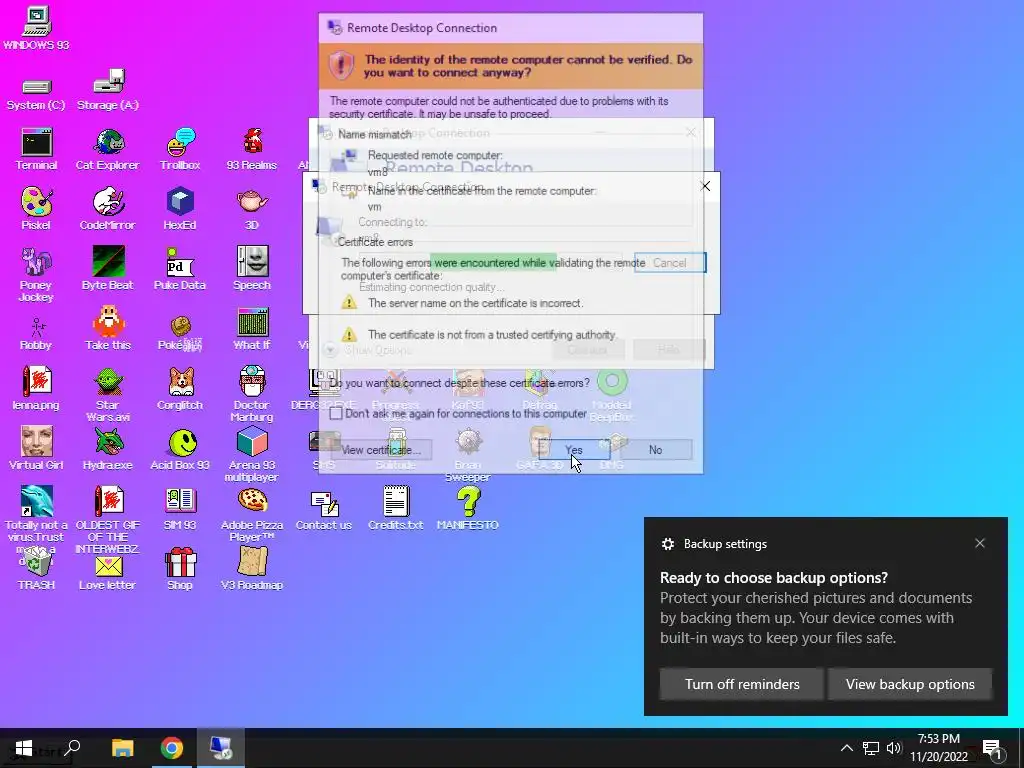Open the network status tray icon
1024x768 pixels.
point(871,748)
